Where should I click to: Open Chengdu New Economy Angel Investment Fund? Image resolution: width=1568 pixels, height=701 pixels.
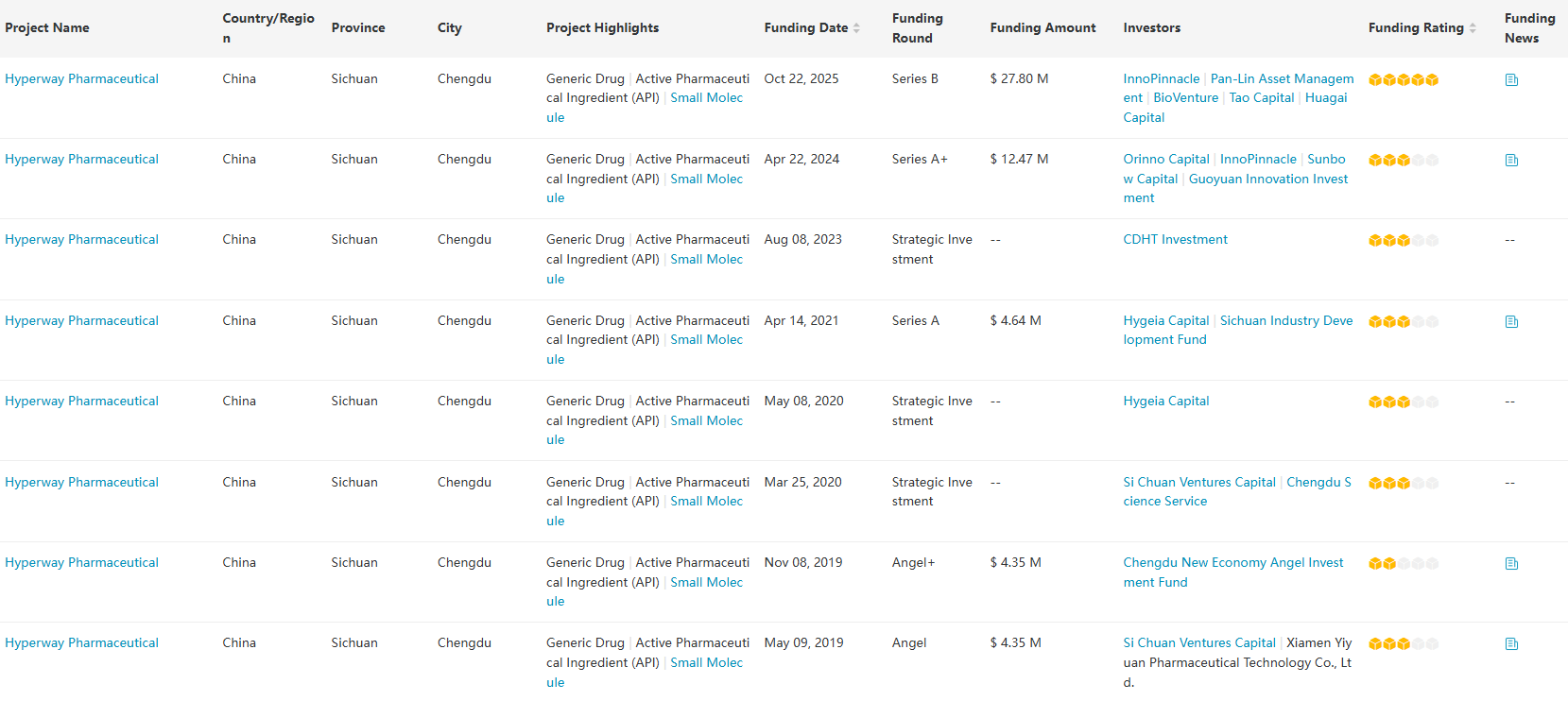pyautogui.click(x=1232, y=563)
